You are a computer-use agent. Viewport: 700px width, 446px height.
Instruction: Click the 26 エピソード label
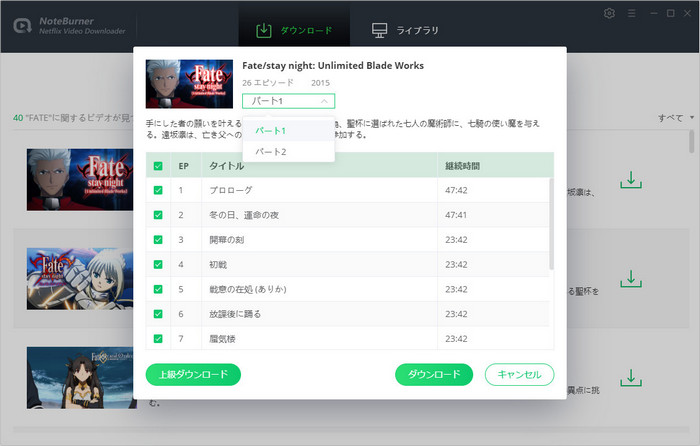(x=268, y=83)
